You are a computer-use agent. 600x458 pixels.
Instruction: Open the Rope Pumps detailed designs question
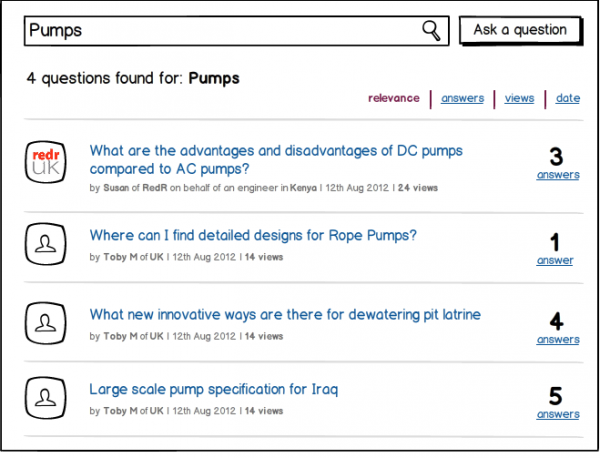(253, 235)
